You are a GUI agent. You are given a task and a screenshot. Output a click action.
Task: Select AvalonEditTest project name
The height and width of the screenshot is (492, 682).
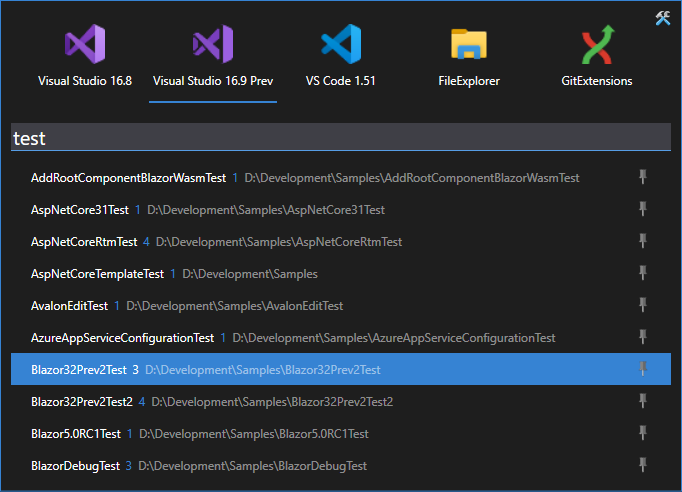[69, 306]
